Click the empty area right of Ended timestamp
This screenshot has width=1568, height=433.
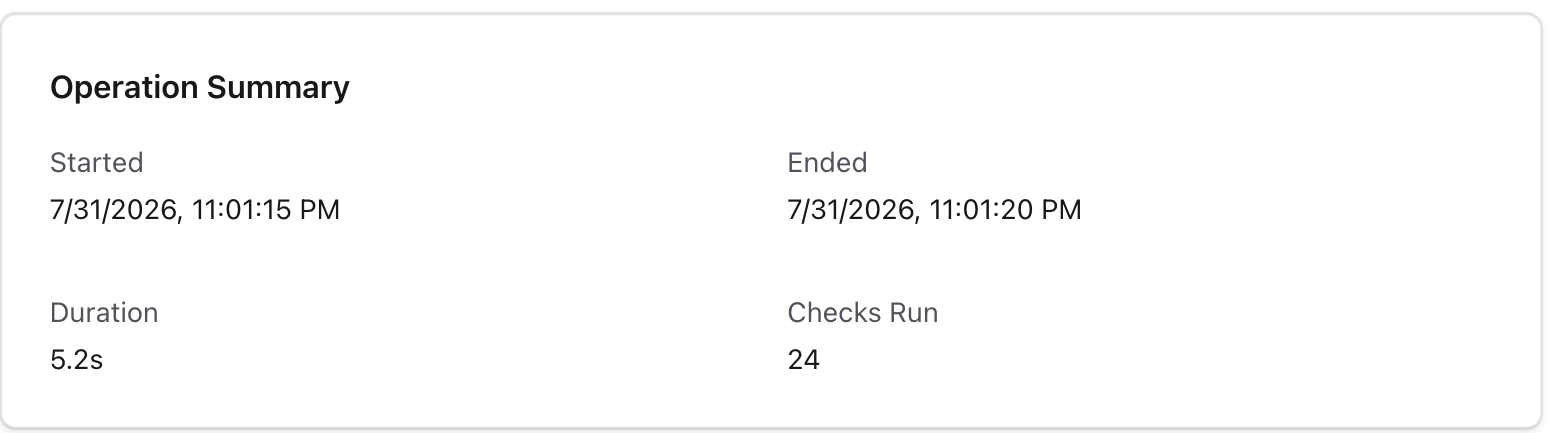(1300, 210)
